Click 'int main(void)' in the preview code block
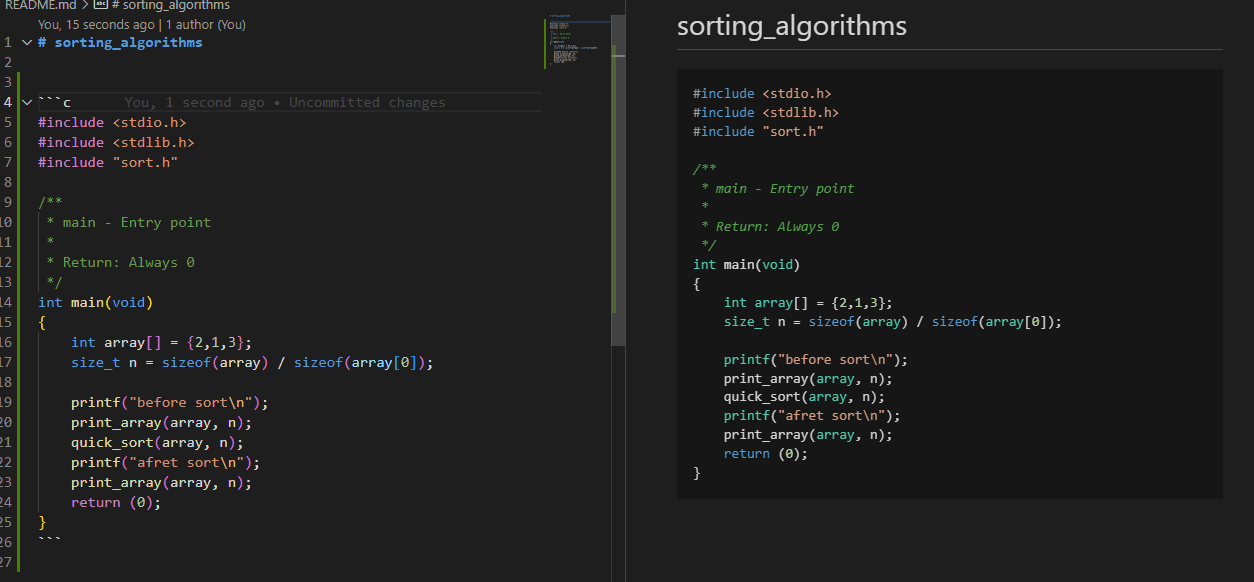This screenshot has height=582, width=1254. click(x=747, y=265)
